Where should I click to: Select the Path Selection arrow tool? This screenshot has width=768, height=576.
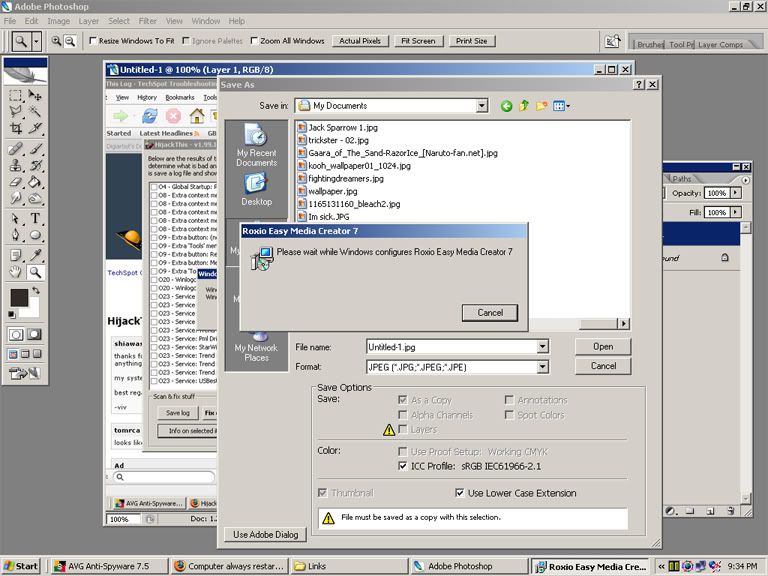16,218
